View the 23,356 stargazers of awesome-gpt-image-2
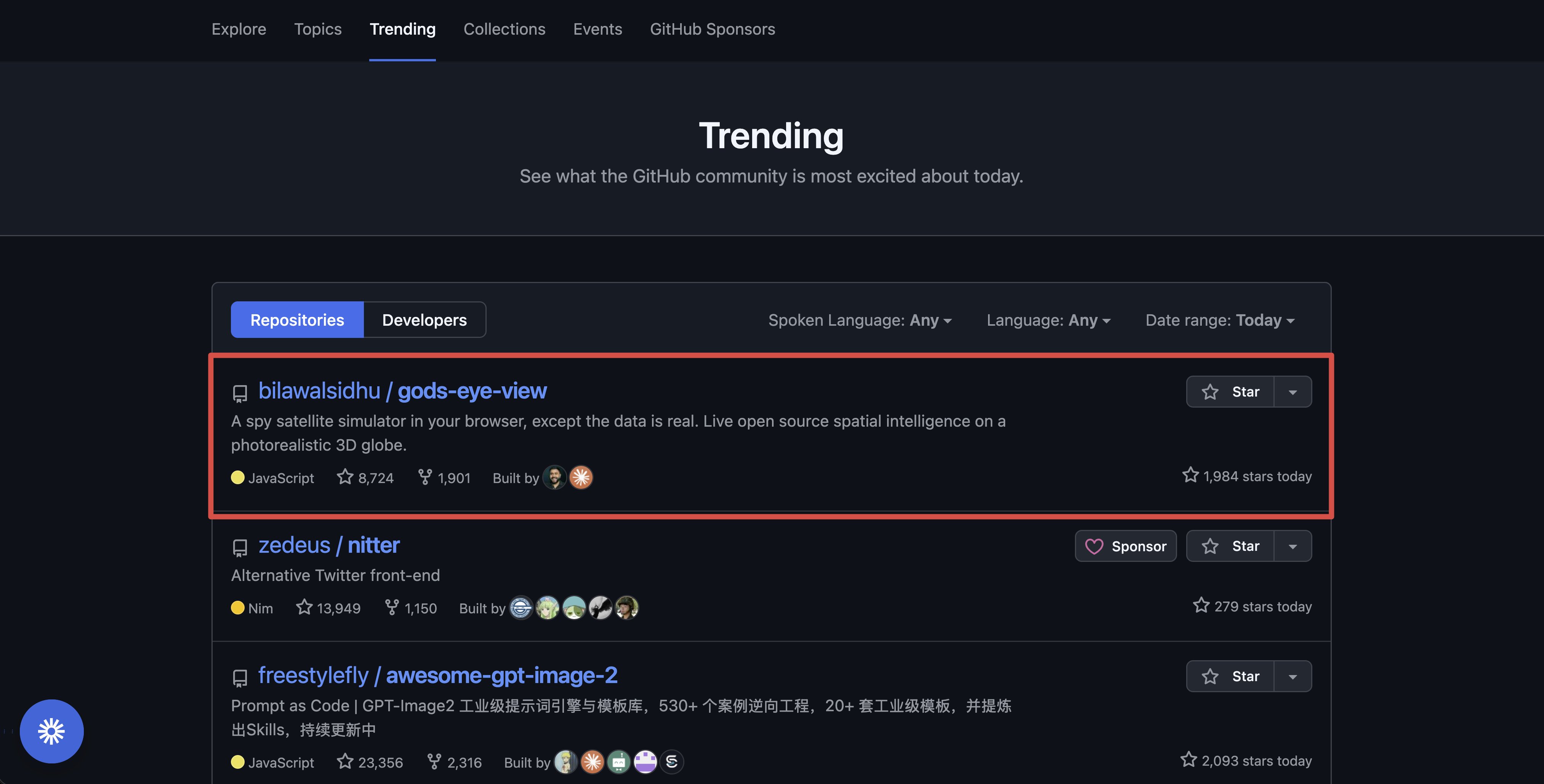Screen dimensions: 1544x784 point(370,762)
